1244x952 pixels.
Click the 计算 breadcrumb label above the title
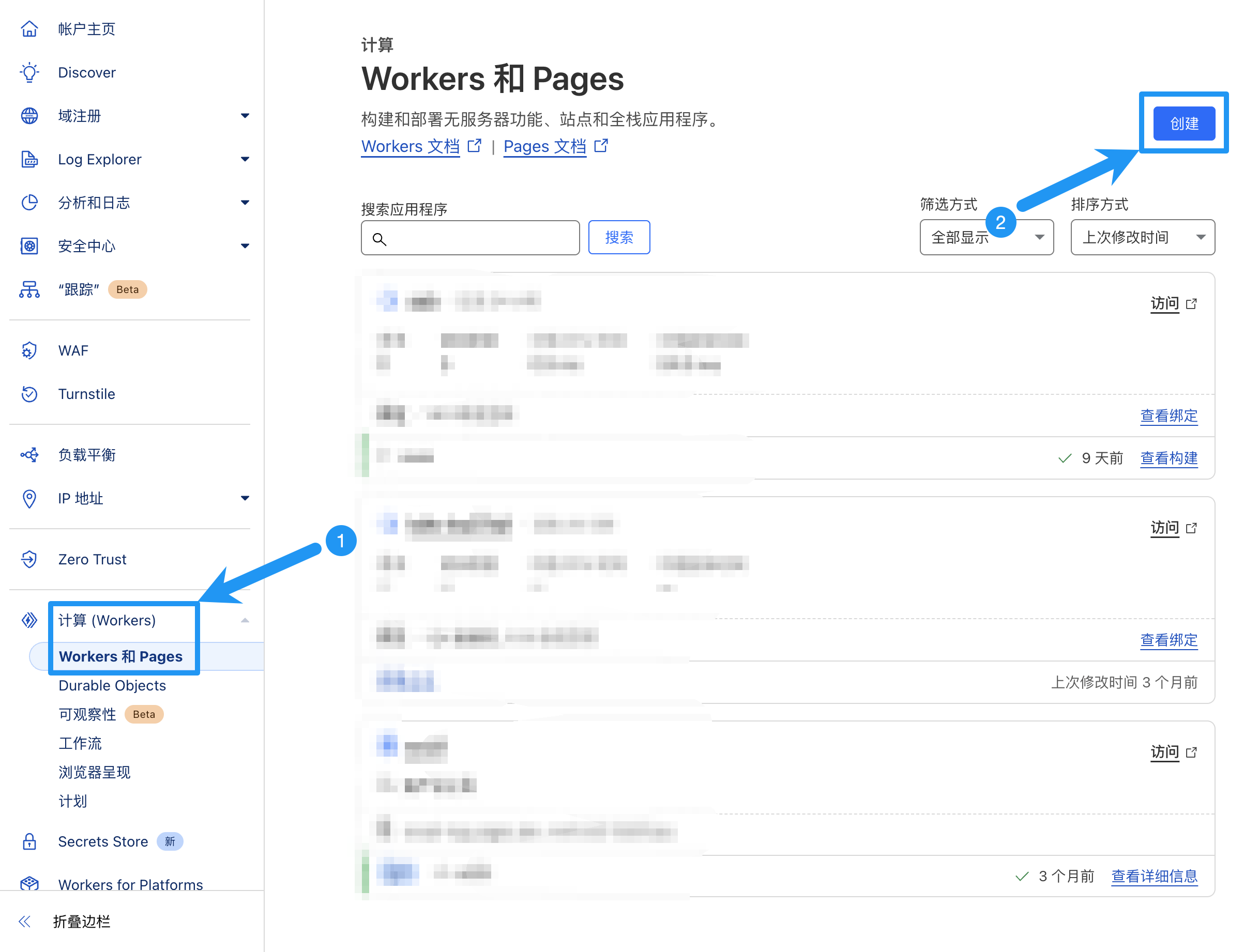[x=377, y=45]
